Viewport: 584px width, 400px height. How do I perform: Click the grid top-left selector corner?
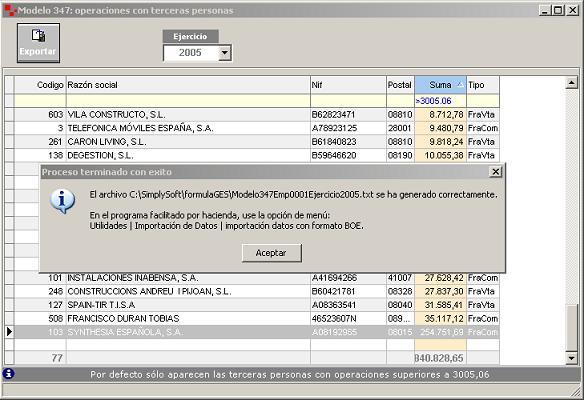click(9, 85)
